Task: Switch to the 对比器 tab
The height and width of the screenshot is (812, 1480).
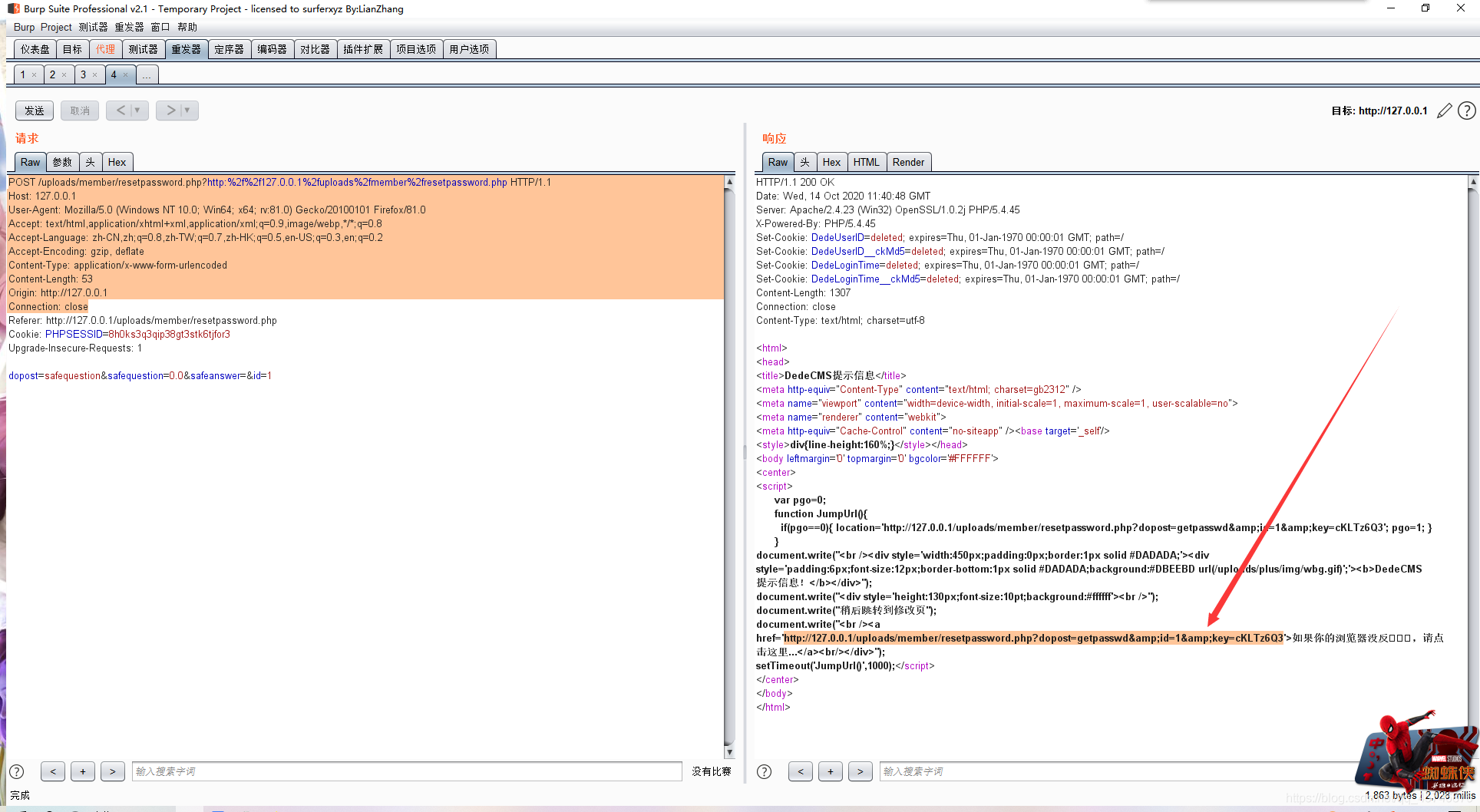Action: [x=315, y=49]
